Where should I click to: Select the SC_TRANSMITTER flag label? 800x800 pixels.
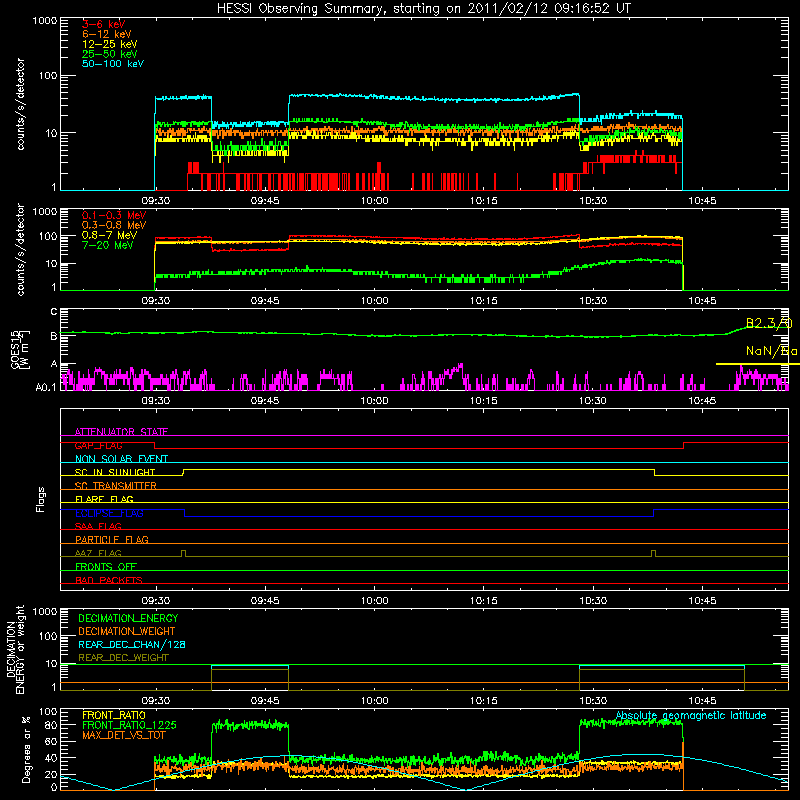point(115,486)
